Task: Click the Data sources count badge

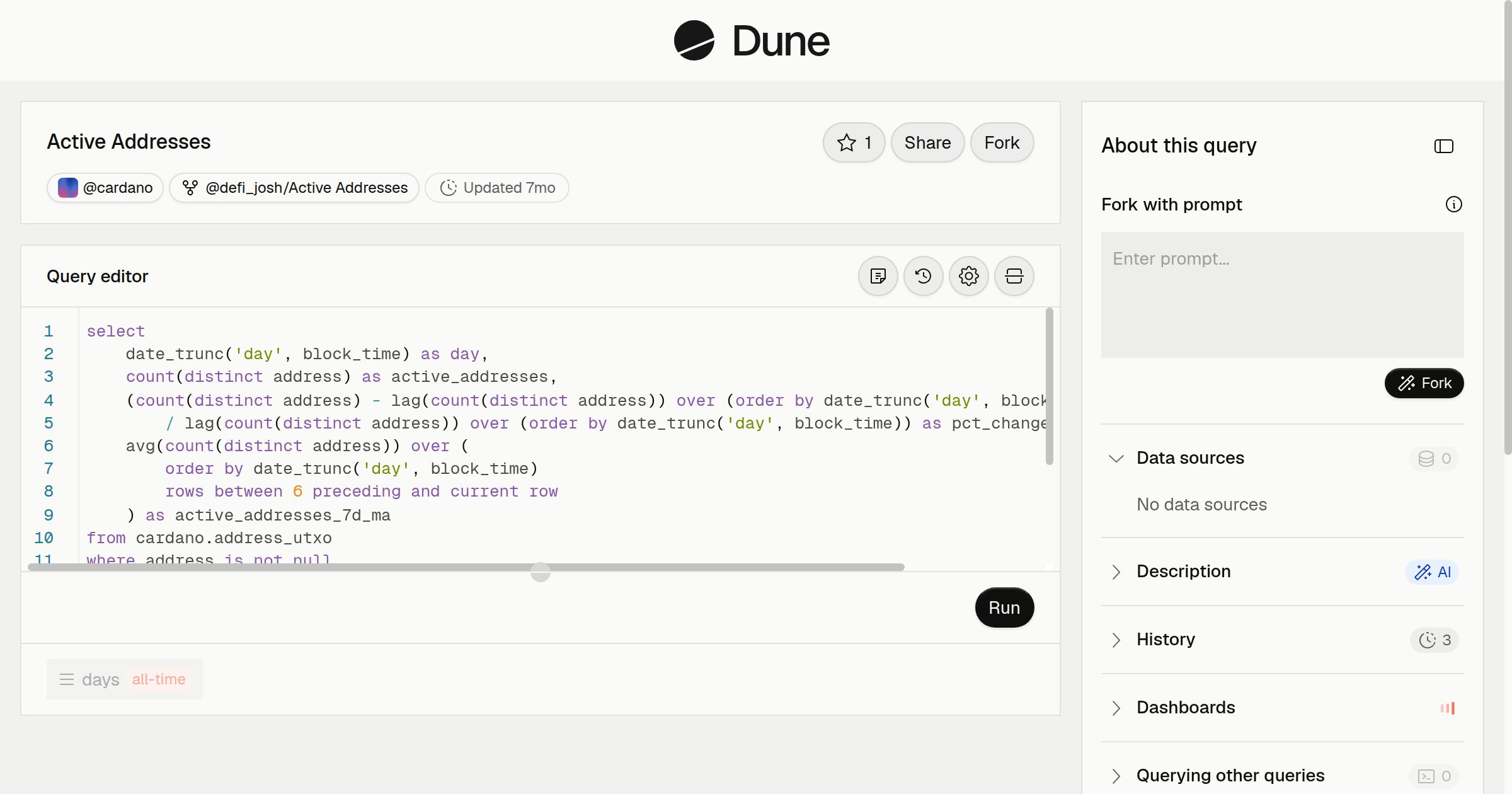Action: (x=1434, y=458)
